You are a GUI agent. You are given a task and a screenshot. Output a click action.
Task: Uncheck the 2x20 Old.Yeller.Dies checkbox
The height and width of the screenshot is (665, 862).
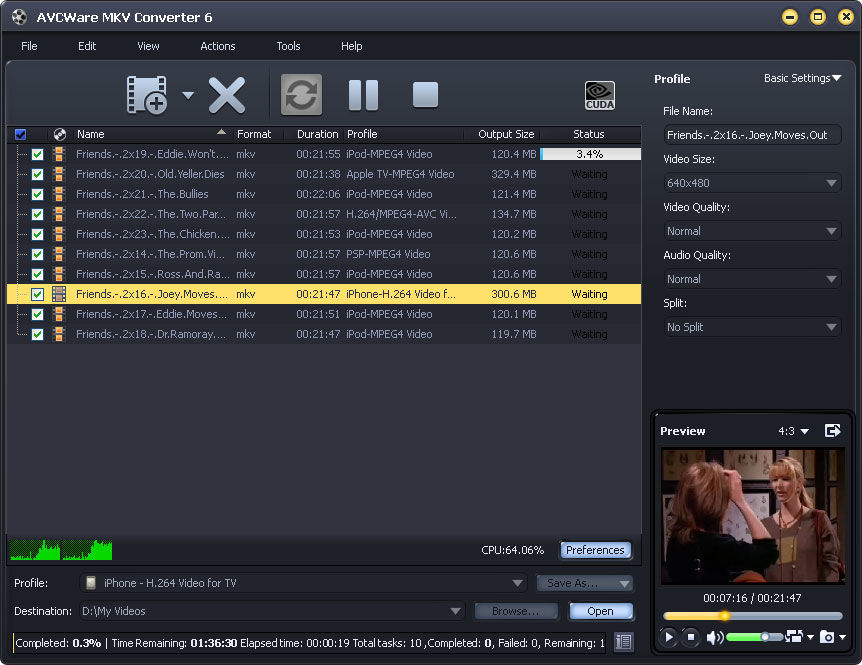tap(37, 174)
